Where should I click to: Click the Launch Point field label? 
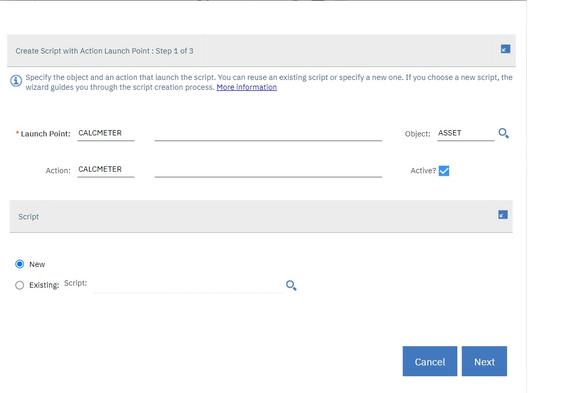45,134
